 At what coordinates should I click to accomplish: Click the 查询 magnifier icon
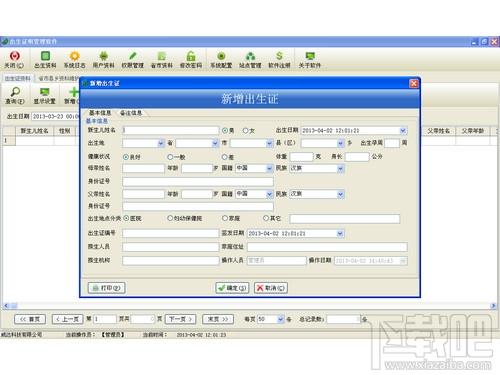(15, 95)
